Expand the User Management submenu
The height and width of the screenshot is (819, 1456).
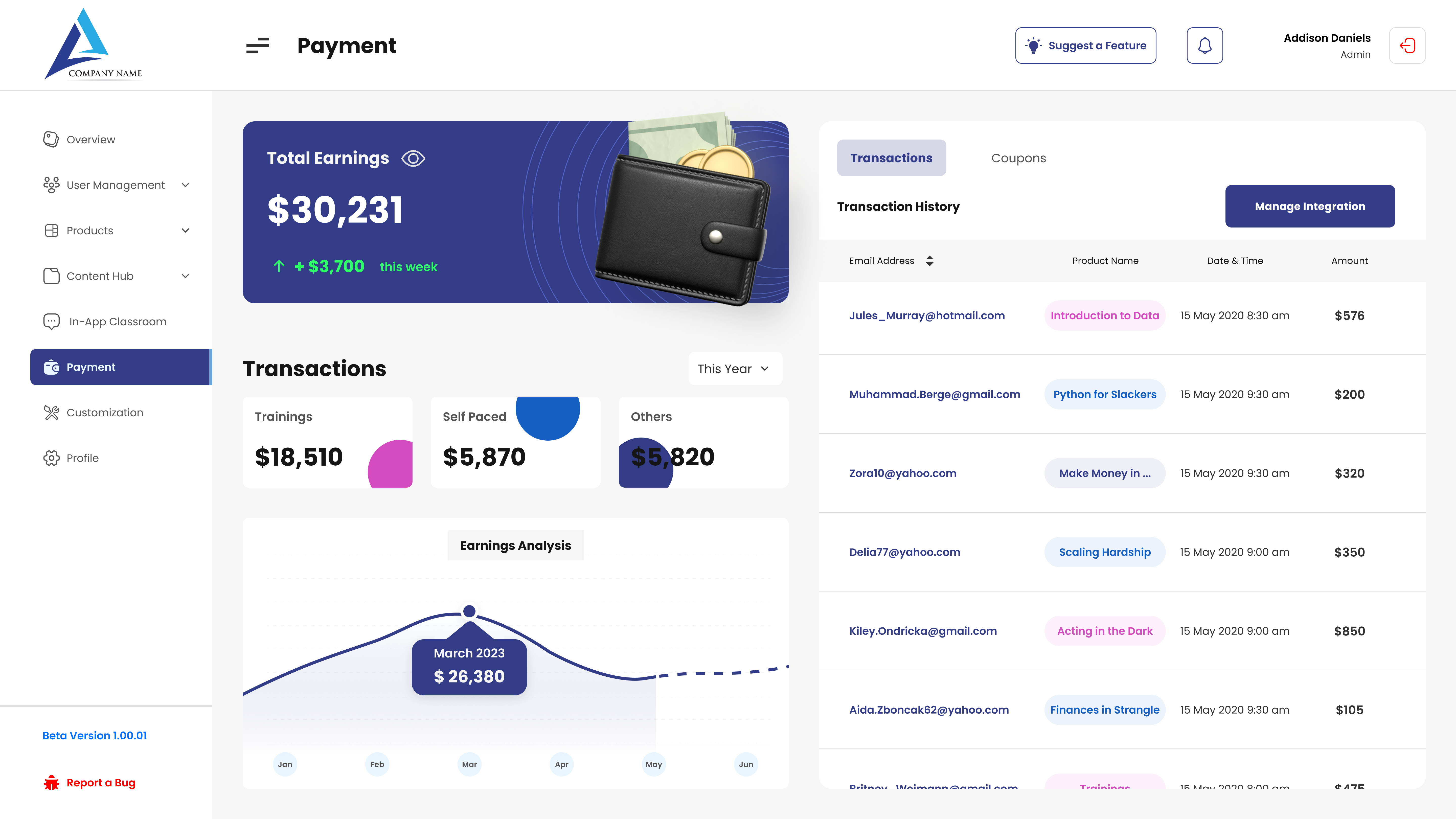(x=185, y=185)
